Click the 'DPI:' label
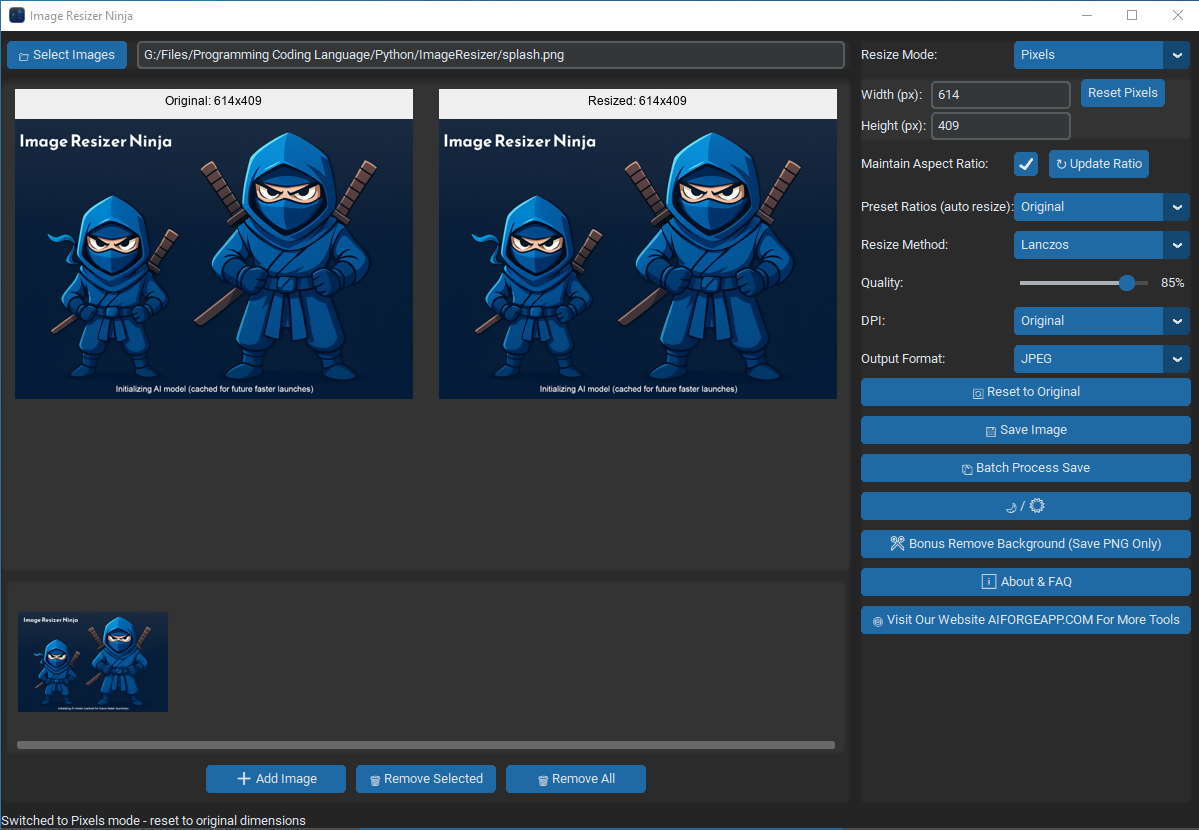 pyautogui.click(x=872, y=321)
